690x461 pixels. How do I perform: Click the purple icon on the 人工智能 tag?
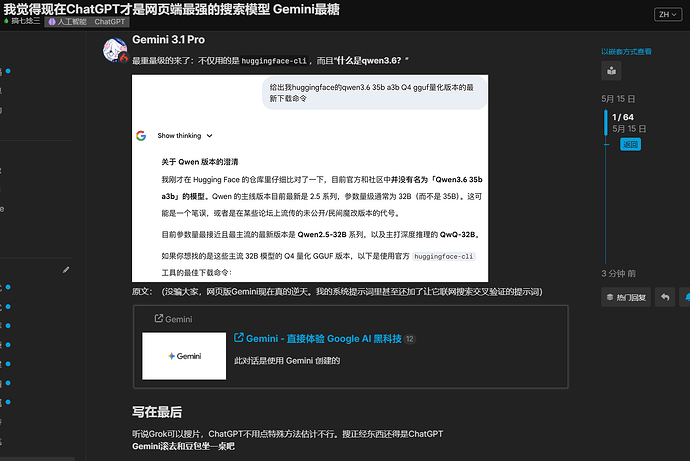(52, 22)
